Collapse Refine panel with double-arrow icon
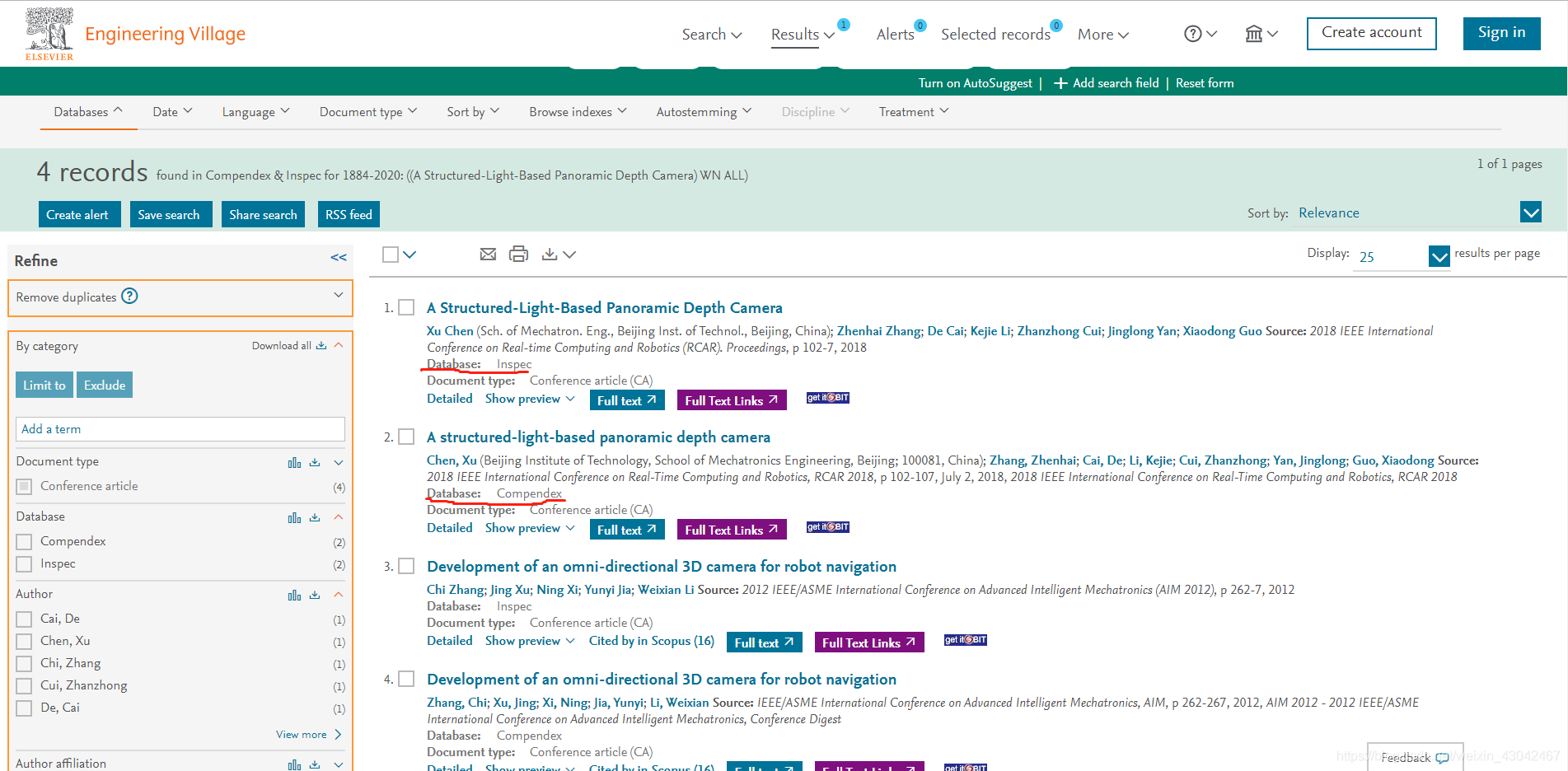 coord(339,258)
